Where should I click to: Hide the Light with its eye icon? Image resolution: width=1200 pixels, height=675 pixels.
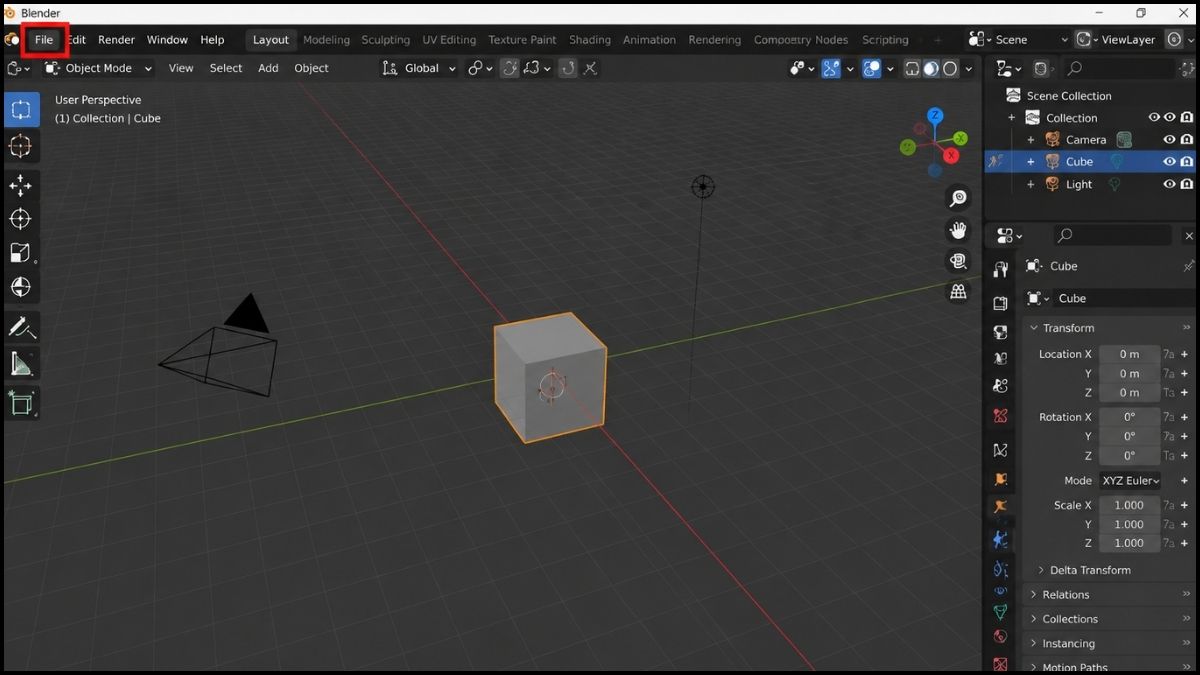point(1169,184)
